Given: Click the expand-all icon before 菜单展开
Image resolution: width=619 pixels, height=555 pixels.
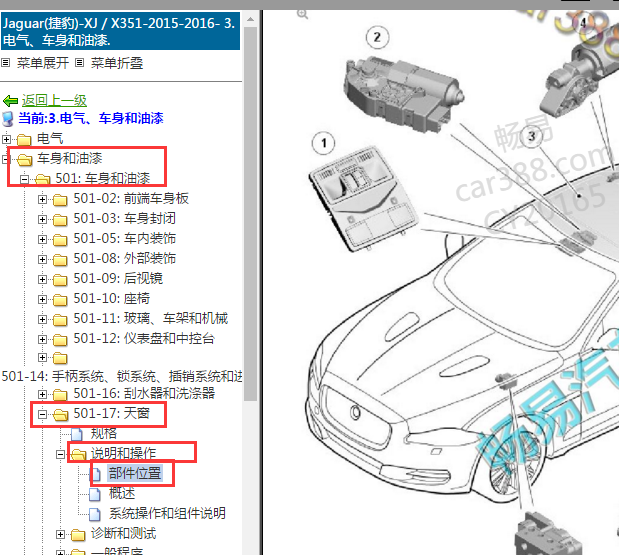Looking at the screenshot, I should coord(6,63).
